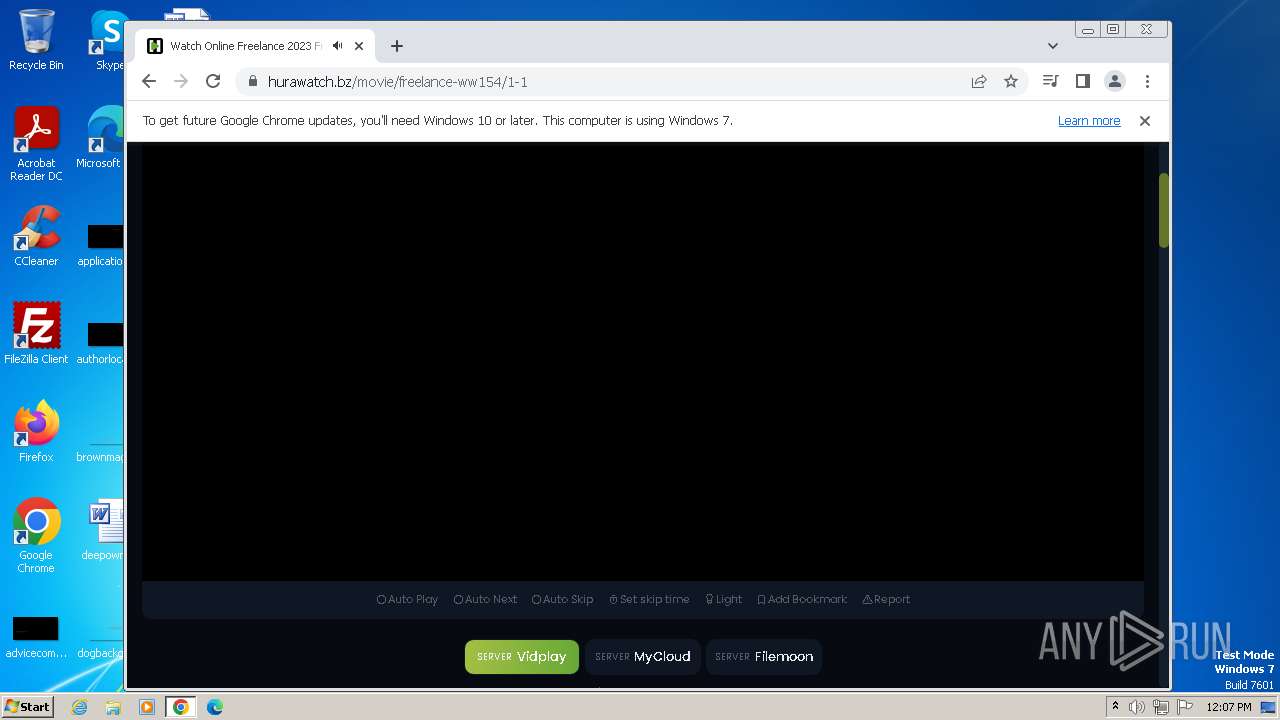This screenshot has width=1280, height=720.
Task: Open the Windows Start menu
Action: click(27, 707)
